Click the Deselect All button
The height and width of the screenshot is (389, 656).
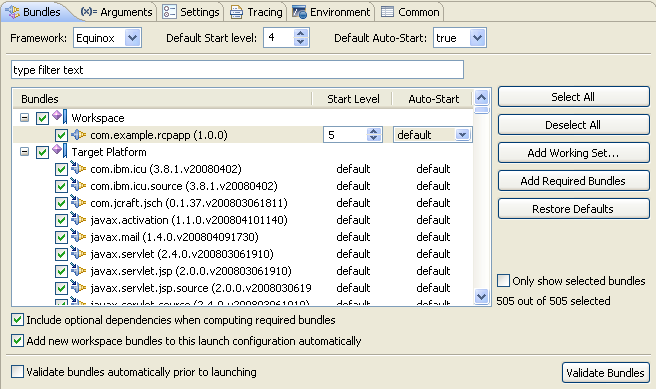tap(573, 125)
